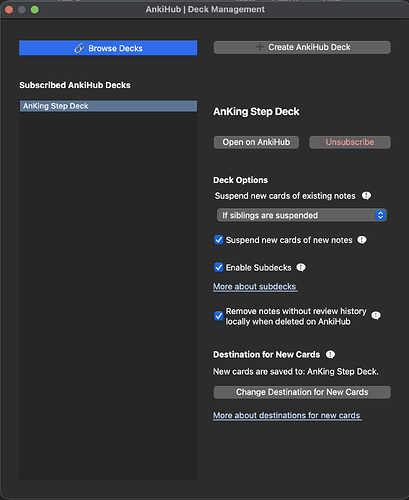Click the Subscribed AnkiHub Decks heading

[75, 85]
